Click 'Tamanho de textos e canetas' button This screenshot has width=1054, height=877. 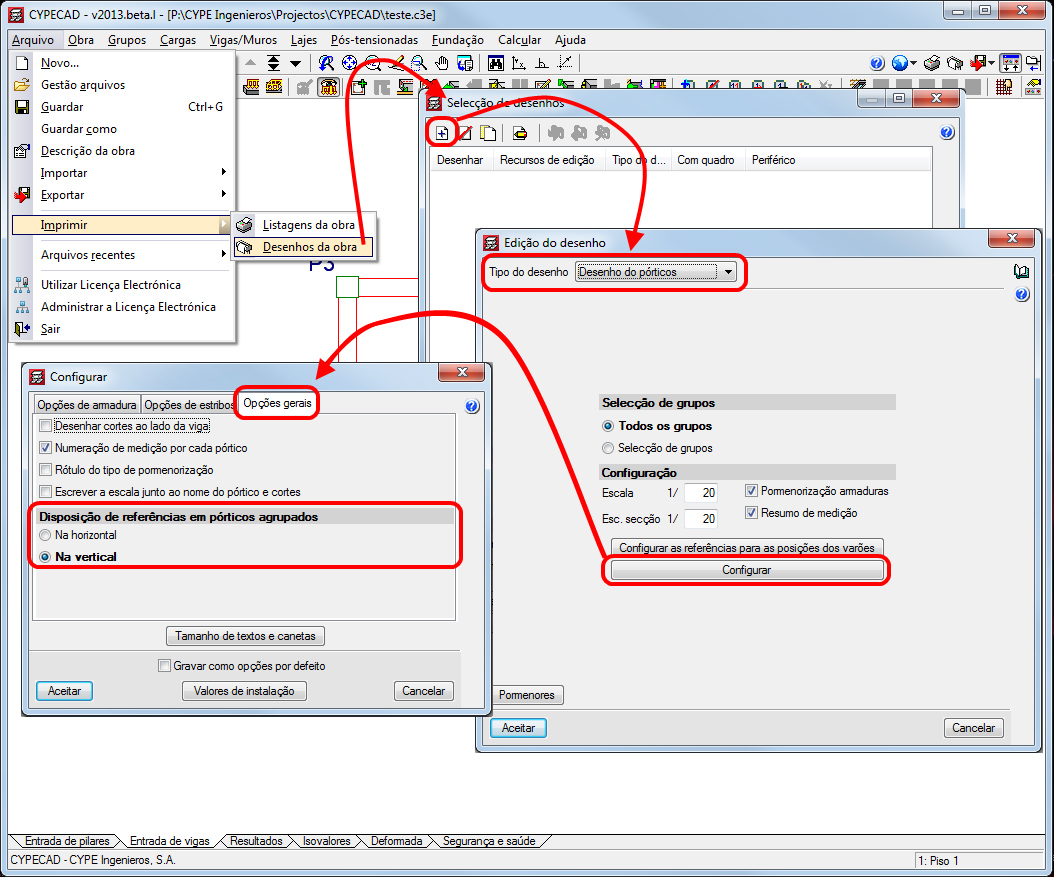245,636
